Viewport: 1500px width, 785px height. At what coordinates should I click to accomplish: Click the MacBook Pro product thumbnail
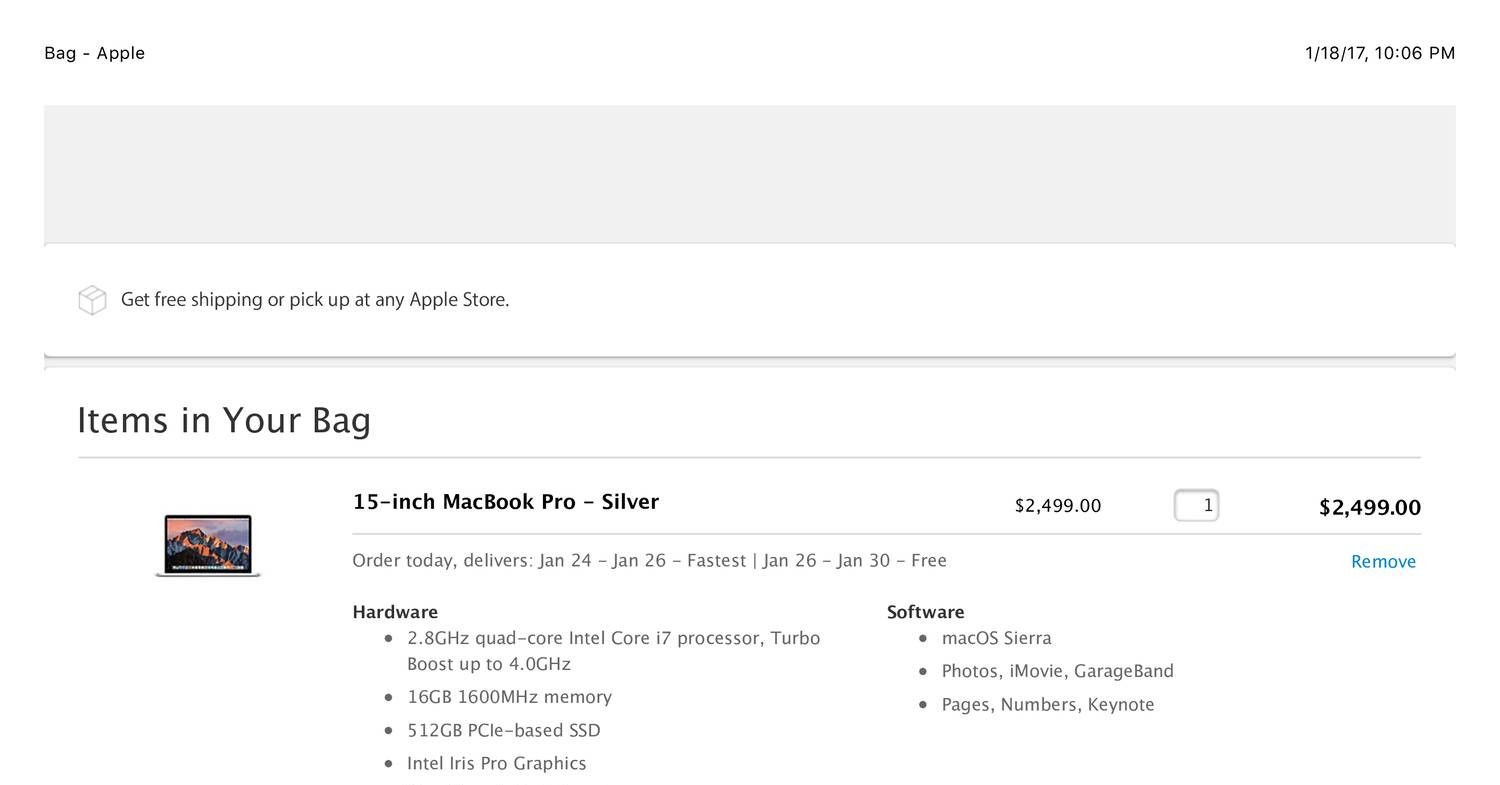(208, 545)
